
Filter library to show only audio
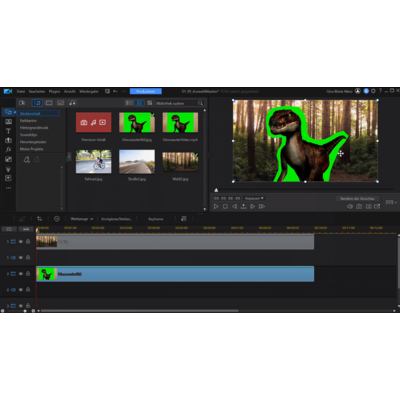pos(72,103)
